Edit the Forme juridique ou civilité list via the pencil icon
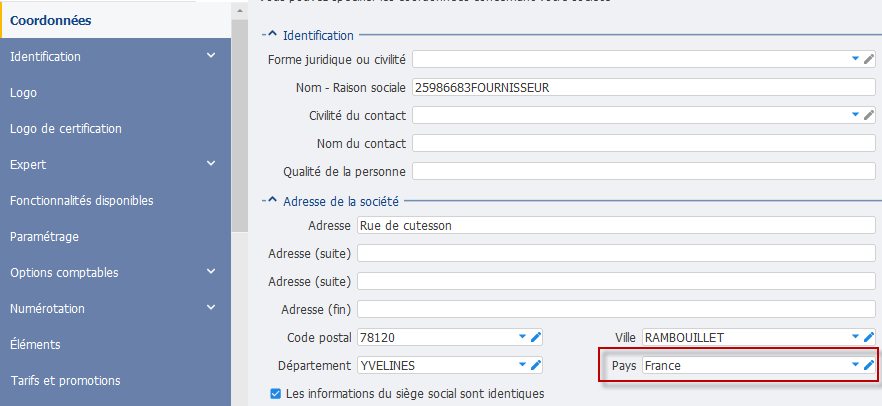 tap(869, 58)
